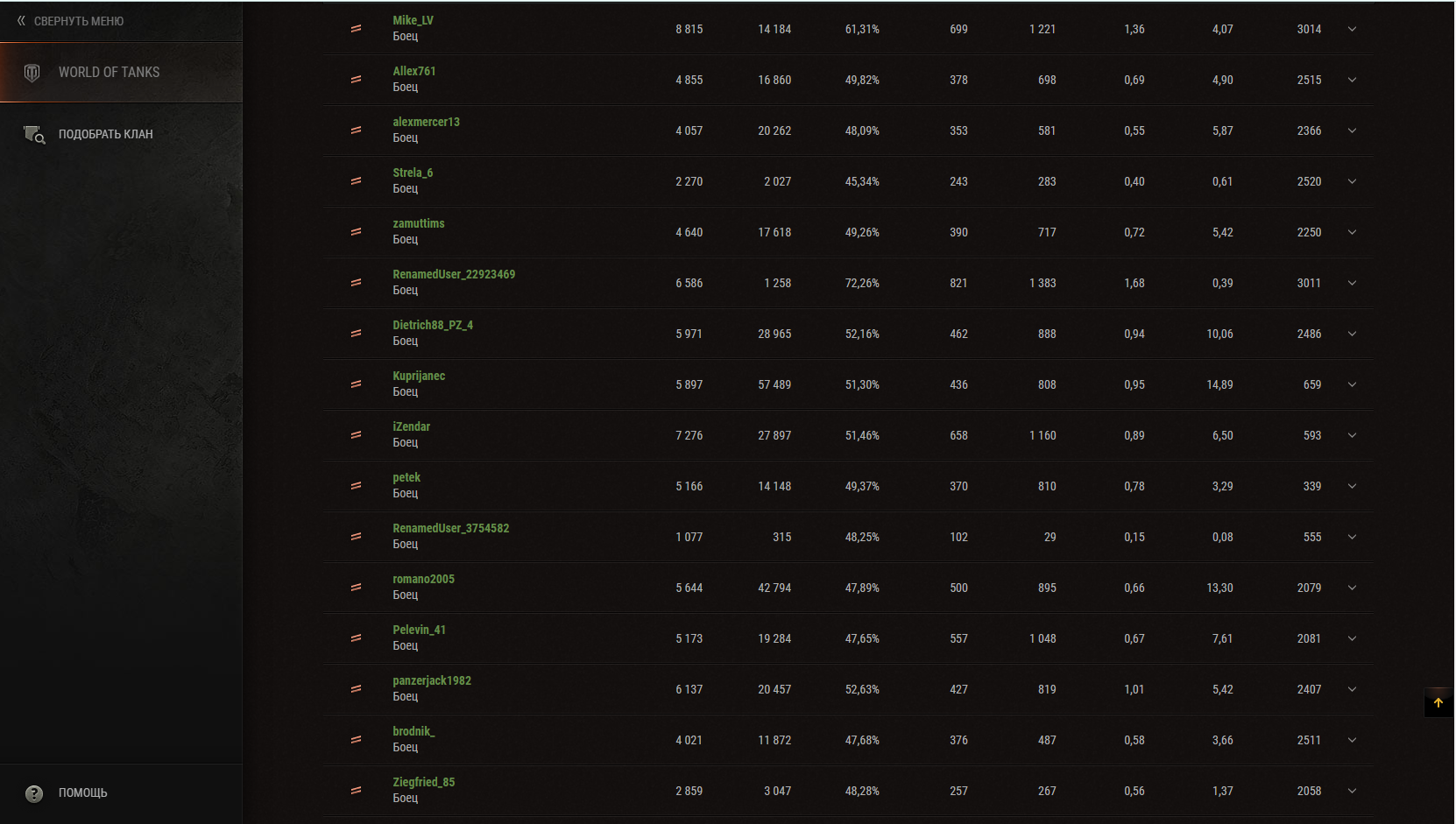The height and width of the screenshot is (824, 1456).
Task: Open the Подобрать клан menu item
Action: [121, 134]
